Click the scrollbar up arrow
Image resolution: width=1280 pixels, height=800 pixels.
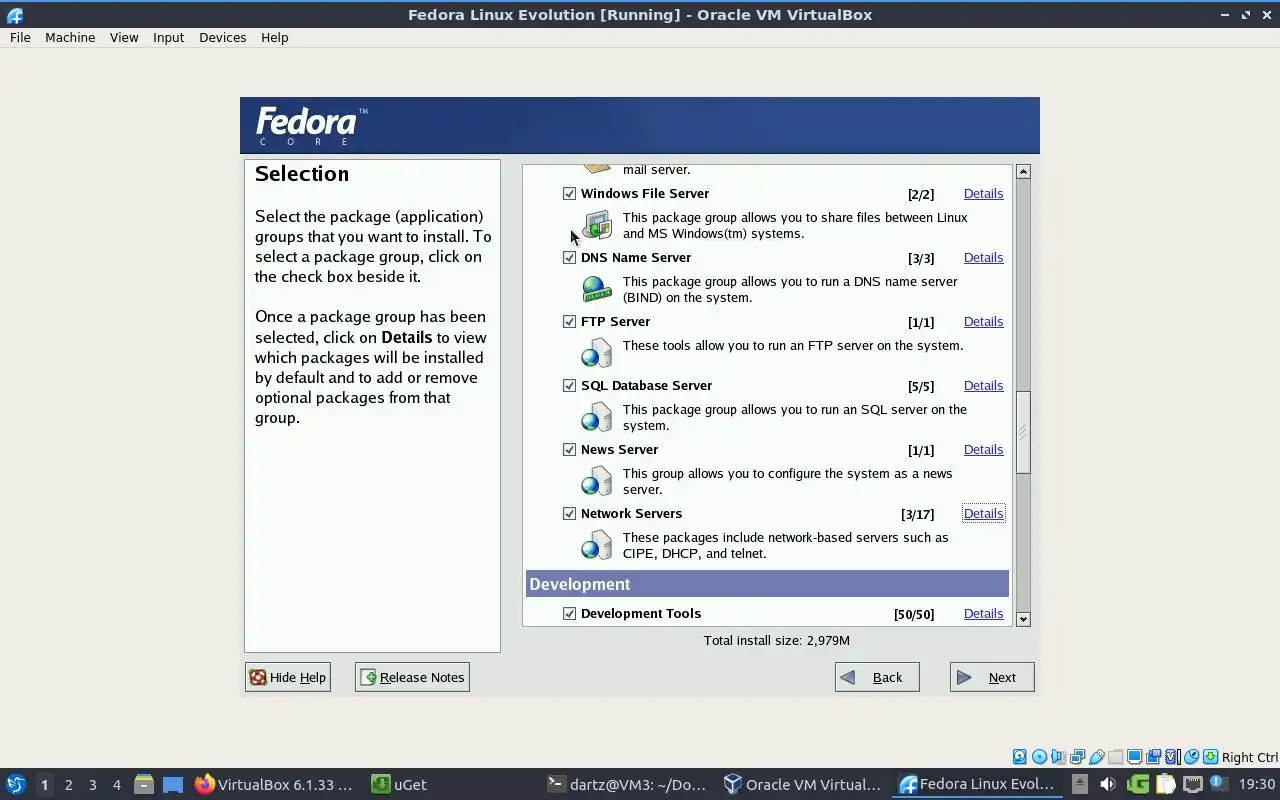click(1023, 172)
